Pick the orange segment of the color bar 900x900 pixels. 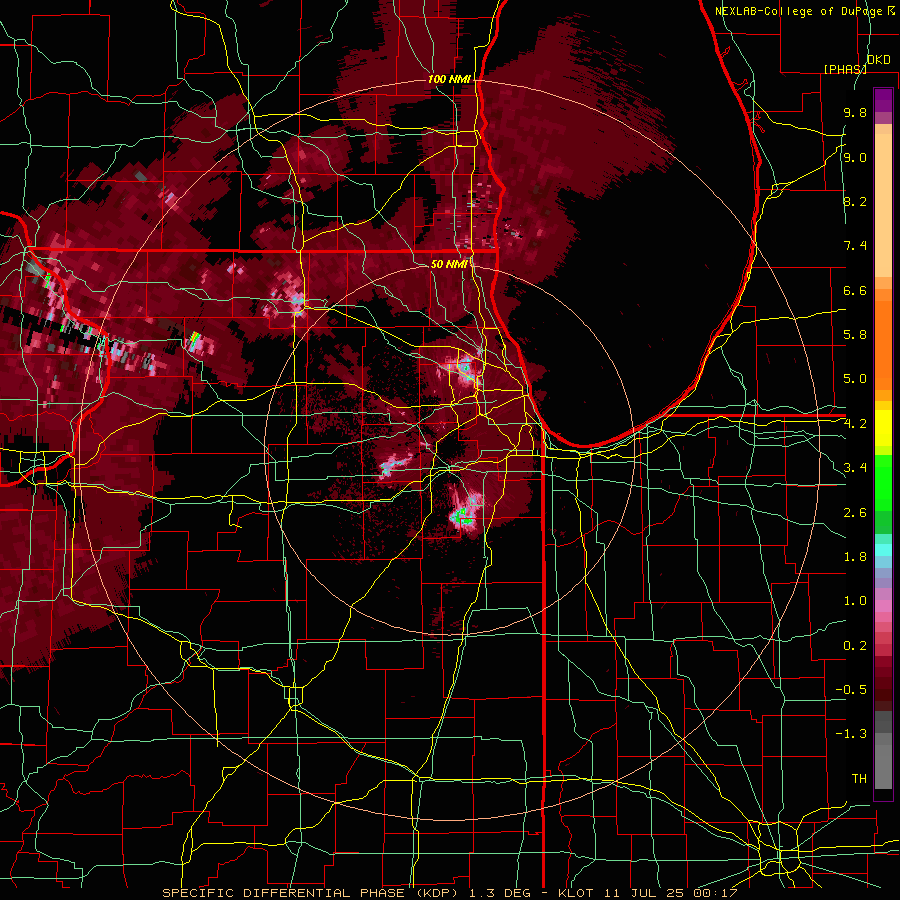point(883,344)
